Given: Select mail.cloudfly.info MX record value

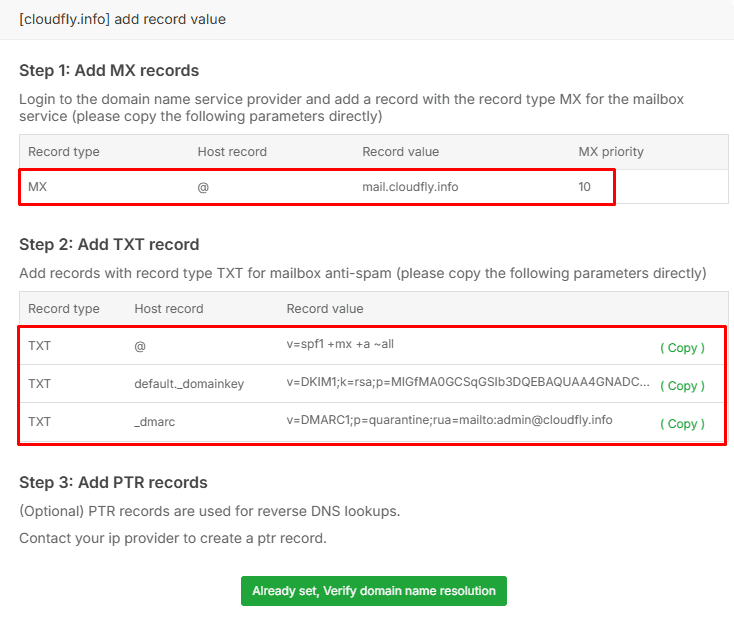Looking at the screenshot, I should (410, 187).
